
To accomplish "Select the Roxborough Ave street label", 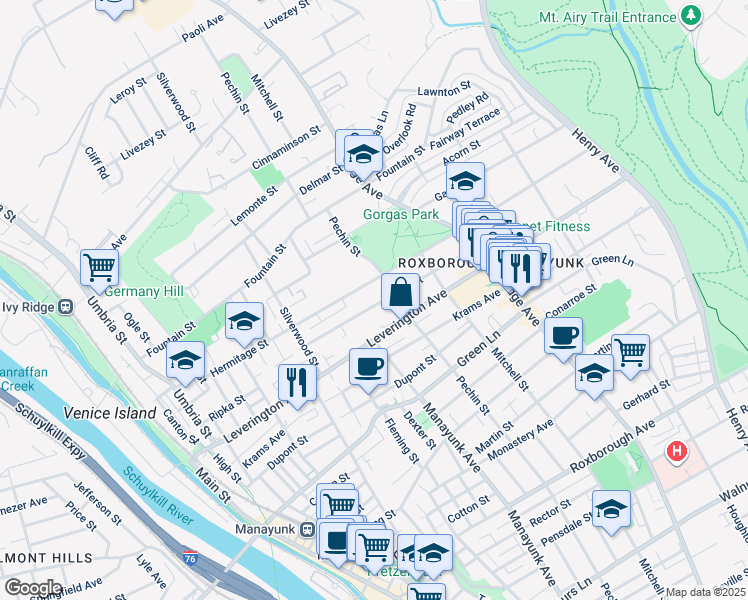I will [613, 446].
